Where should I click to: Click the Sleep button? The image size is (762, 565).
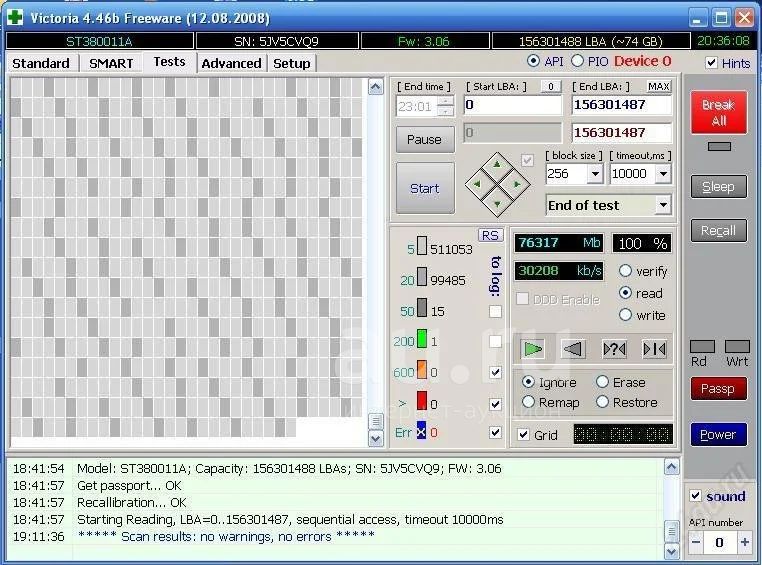(x=719, y=187)
